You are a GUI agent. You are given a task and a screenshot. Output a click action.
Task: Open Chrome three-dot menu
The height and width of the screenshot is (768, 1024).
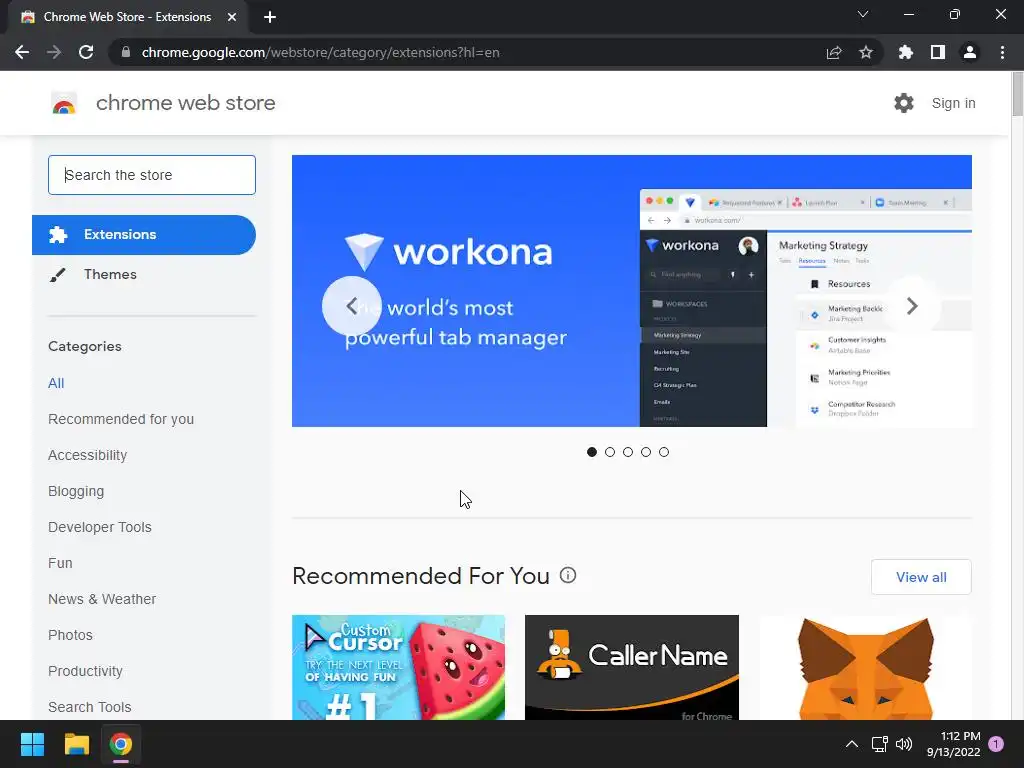click(1002, 52)
